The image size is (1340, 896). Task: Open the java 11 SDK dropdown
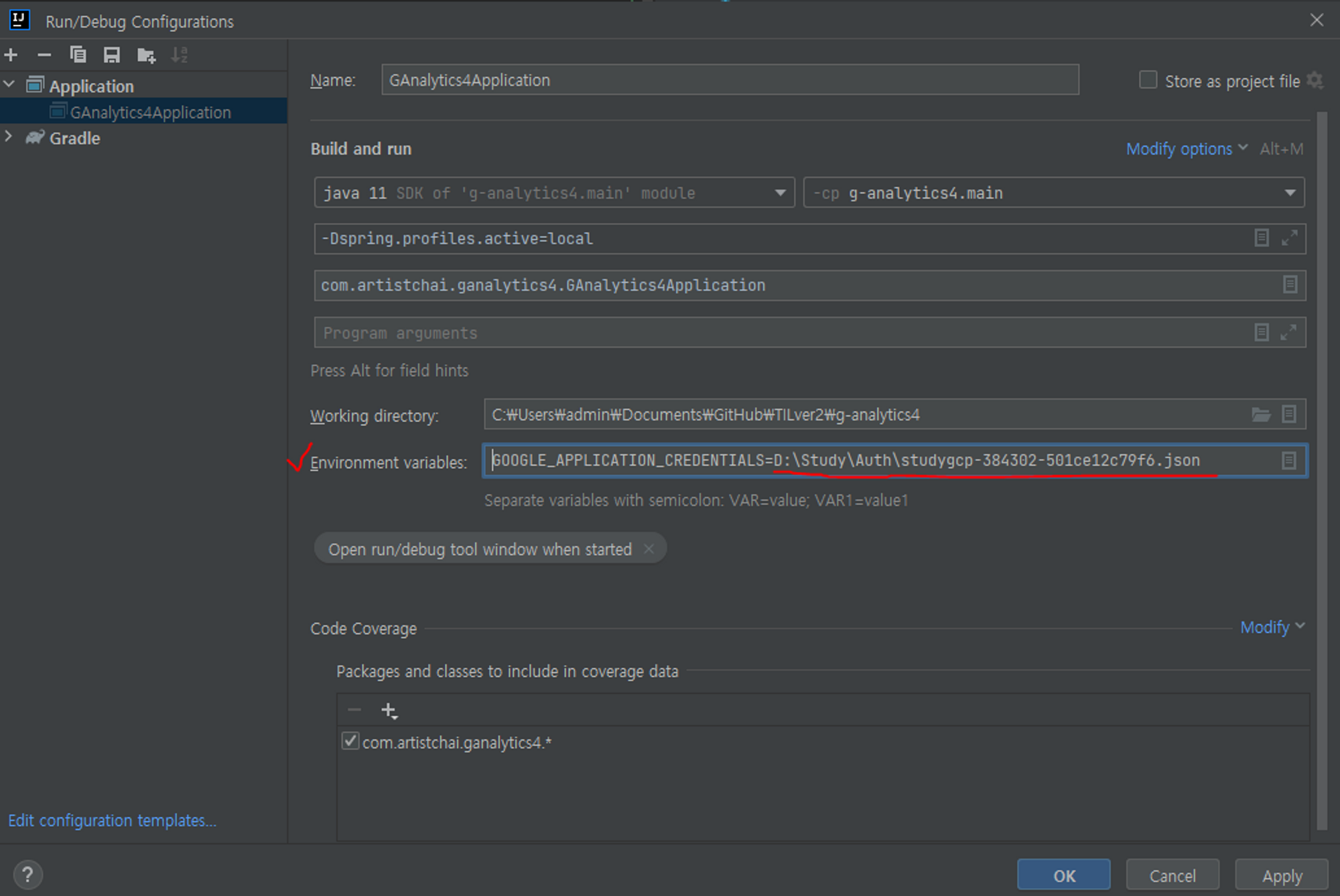(780, 193)
